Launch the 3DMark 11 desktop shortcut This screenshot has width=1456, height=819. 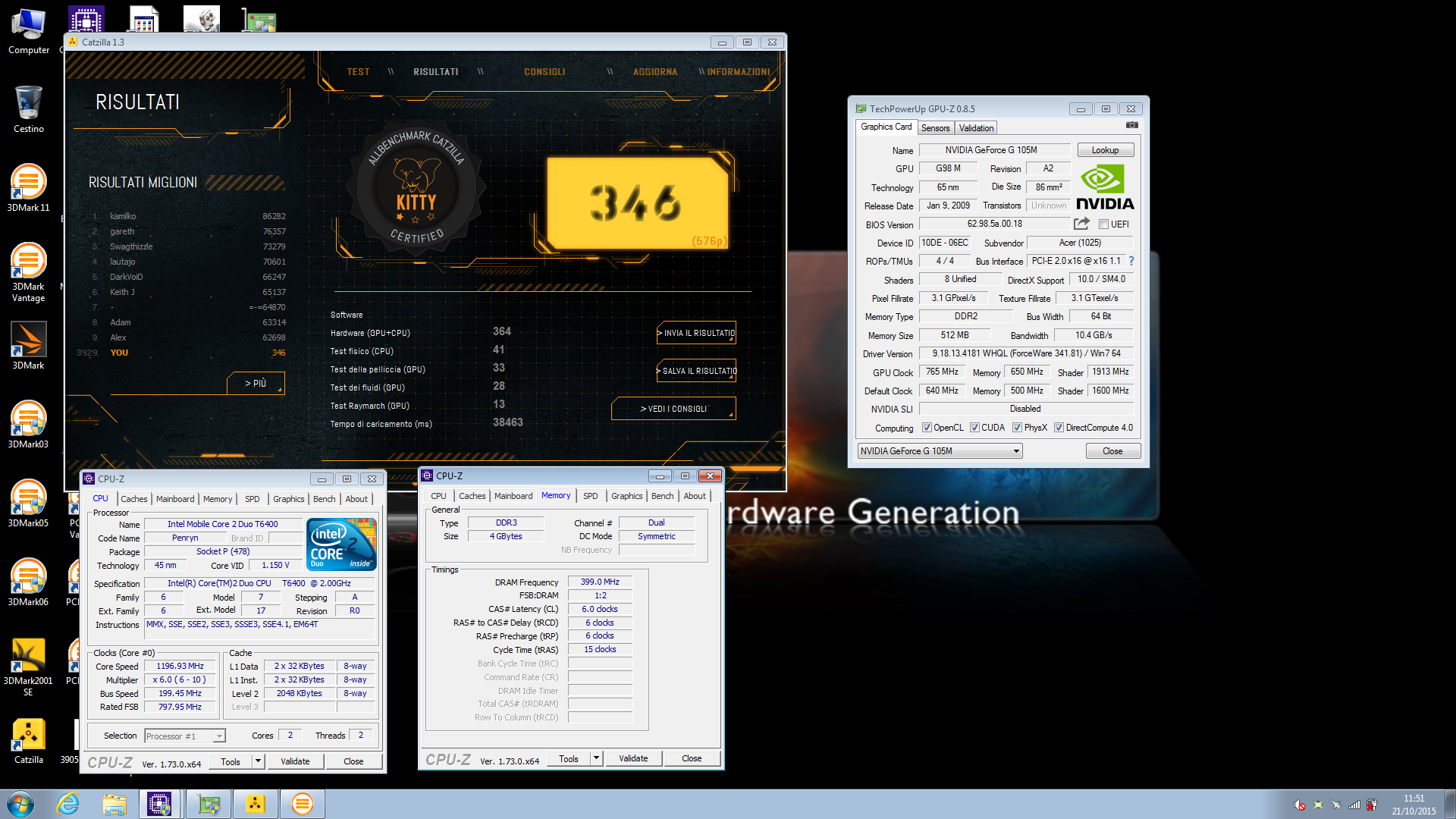29,187
